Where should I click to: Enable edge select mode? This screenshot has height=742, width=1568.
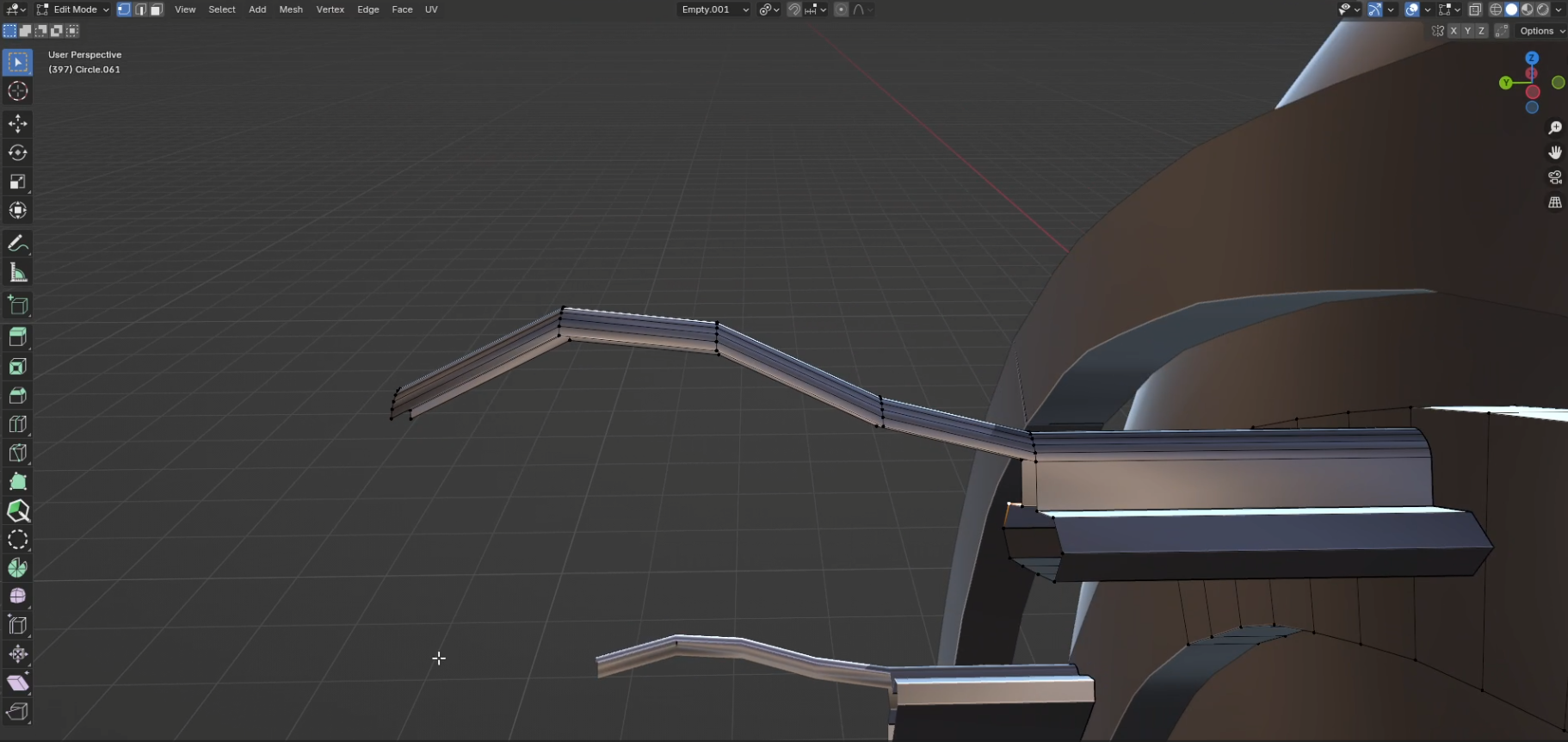click(140, 9)
